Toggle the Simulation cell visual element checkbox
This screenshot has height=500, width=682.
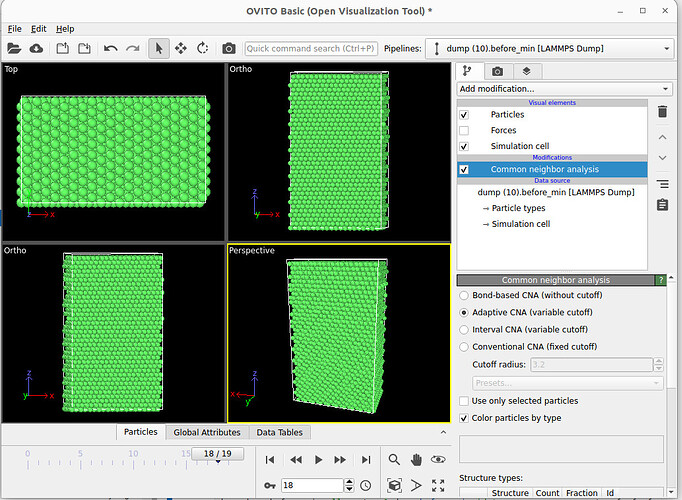click(464, 146)
